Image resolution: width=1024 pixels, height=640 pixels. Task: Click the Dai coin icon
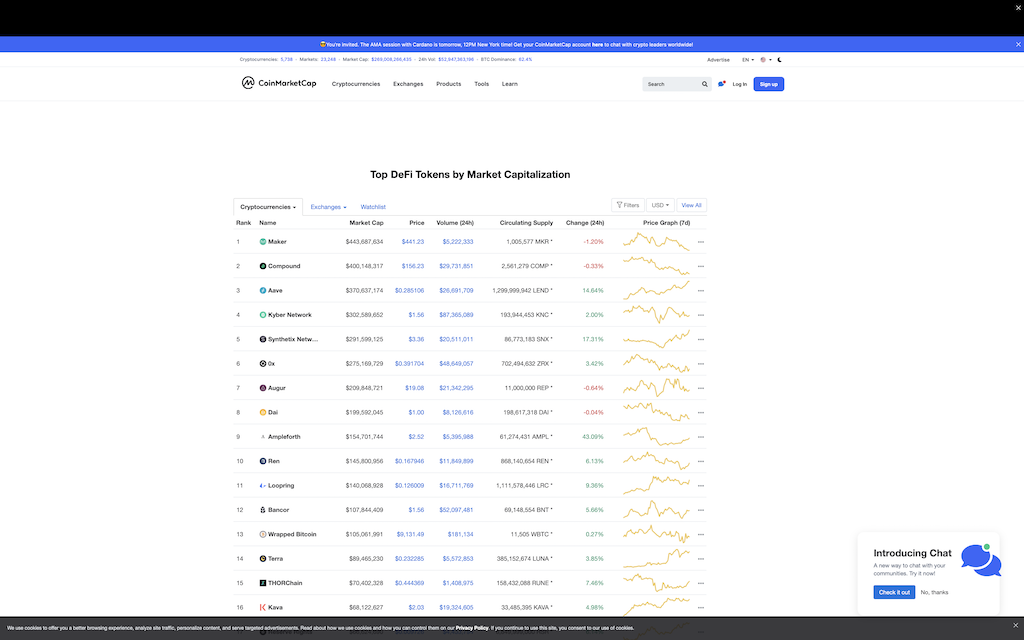tap(263, 412)
